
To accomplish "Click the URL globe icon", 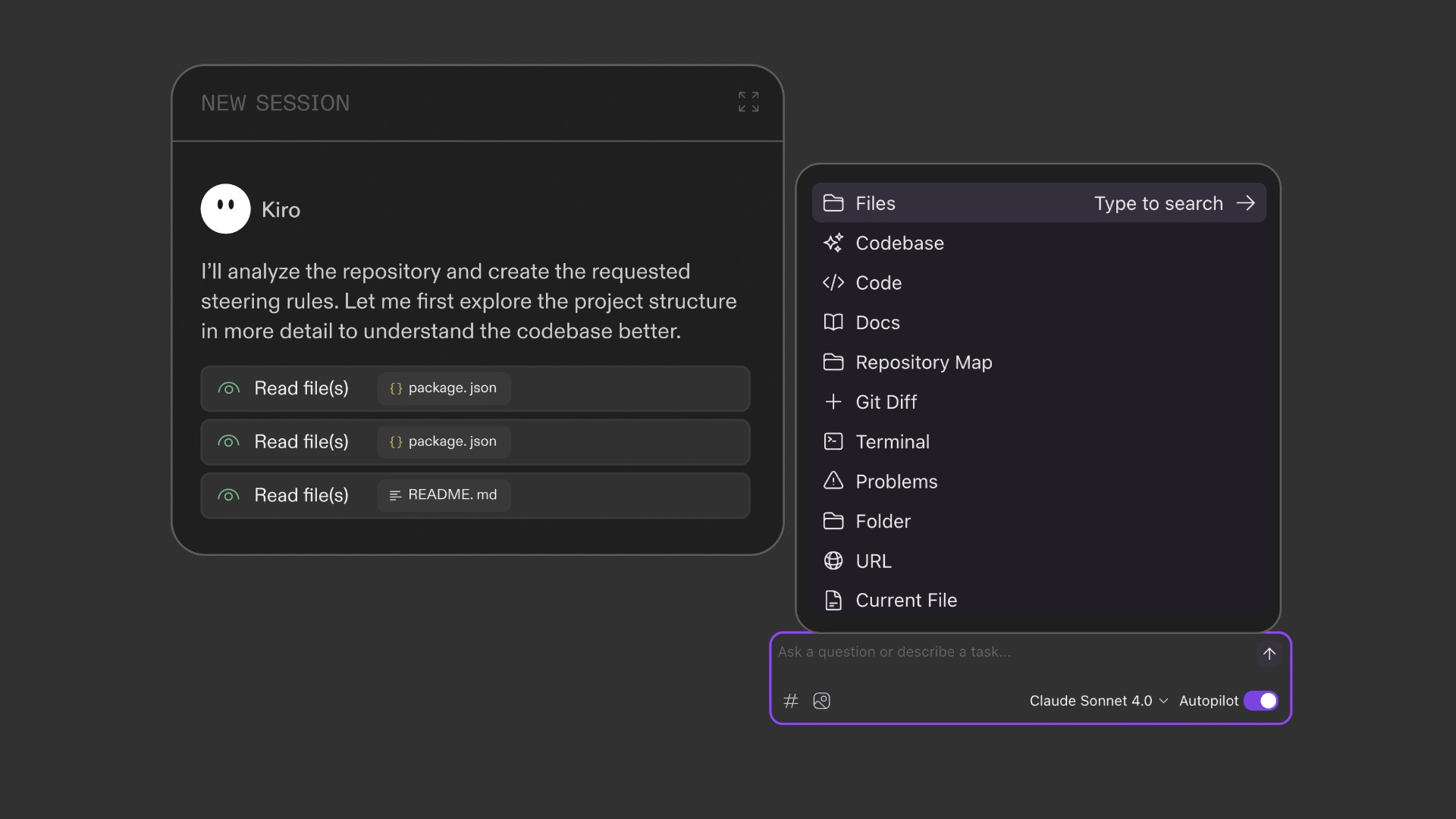I will pos(833,560).
